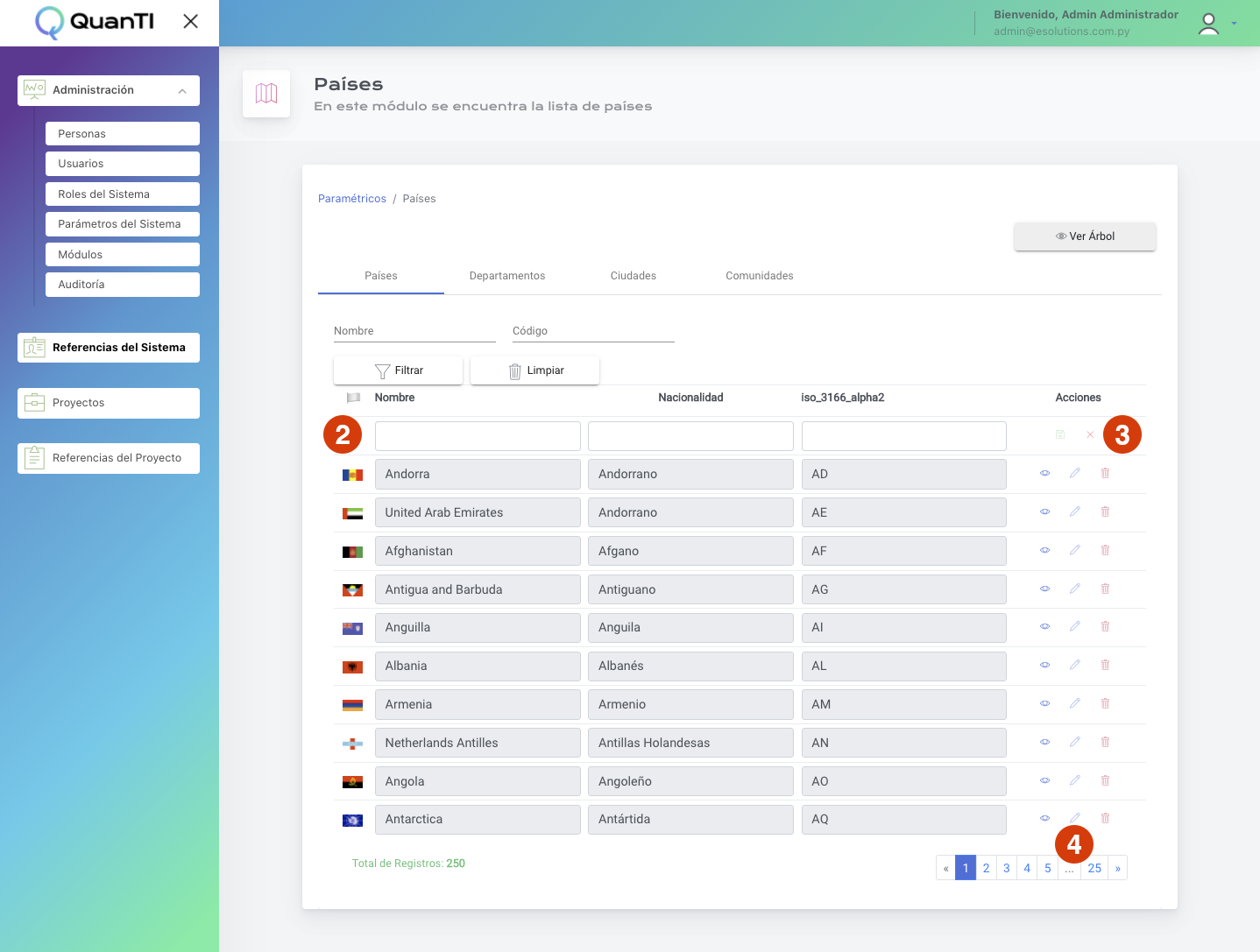
Task: Close sidebar with X icon near logo
Action: click(x=190, y=21)
